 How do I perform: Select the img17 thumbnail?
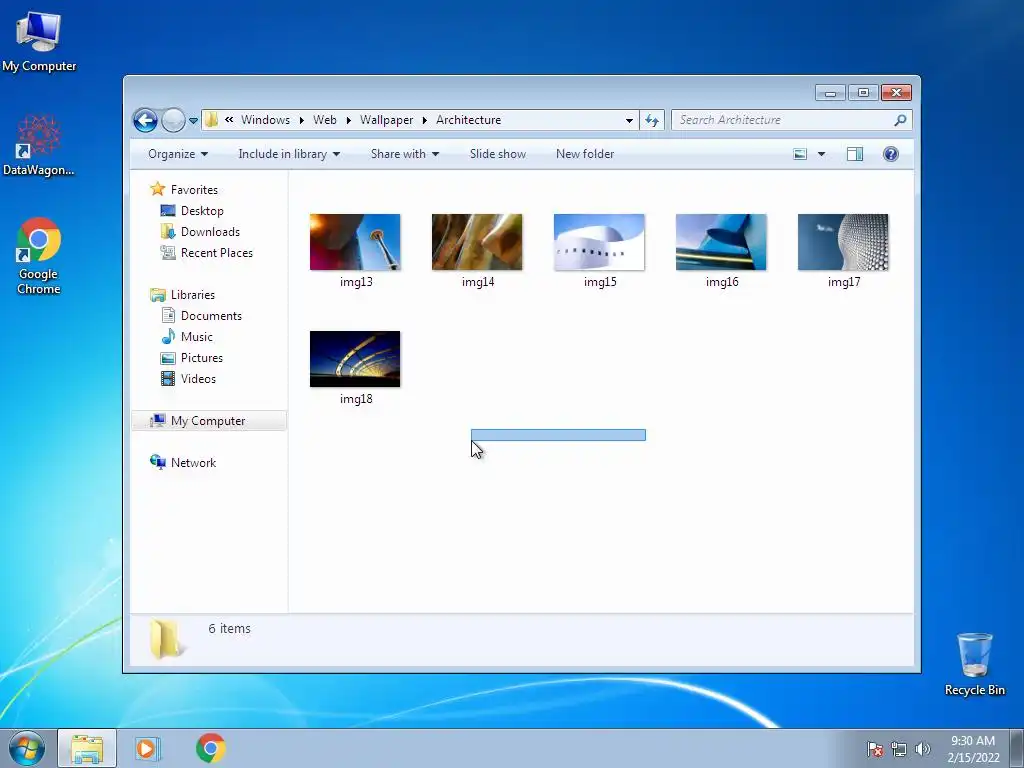coord(843,242)
